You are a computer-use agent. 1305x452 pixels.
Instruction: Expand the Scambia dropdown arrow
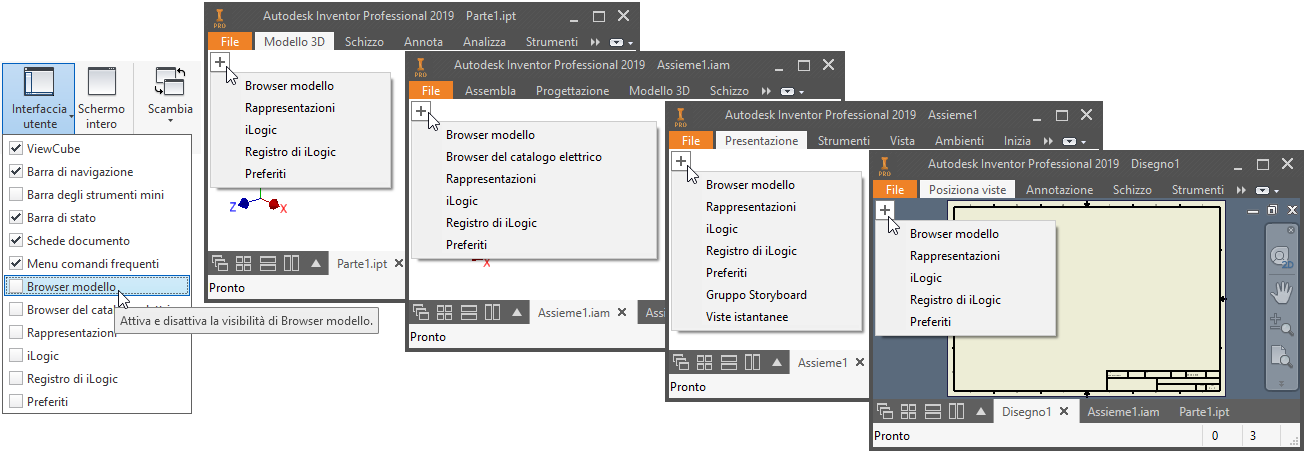[x=170, y=121]
